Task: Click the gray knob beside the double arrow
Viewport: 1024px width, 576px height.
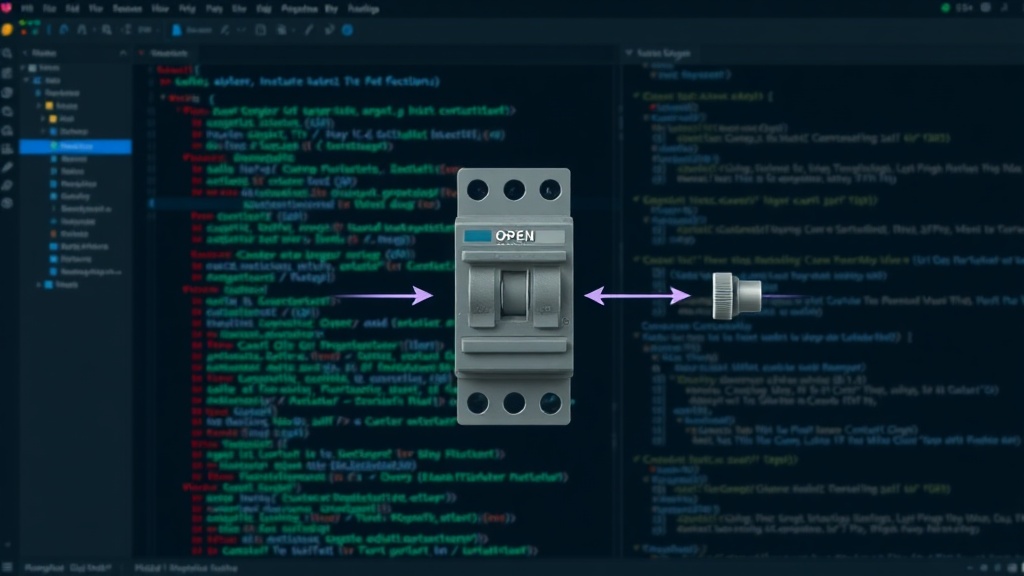Action: (x=737, y=296)
